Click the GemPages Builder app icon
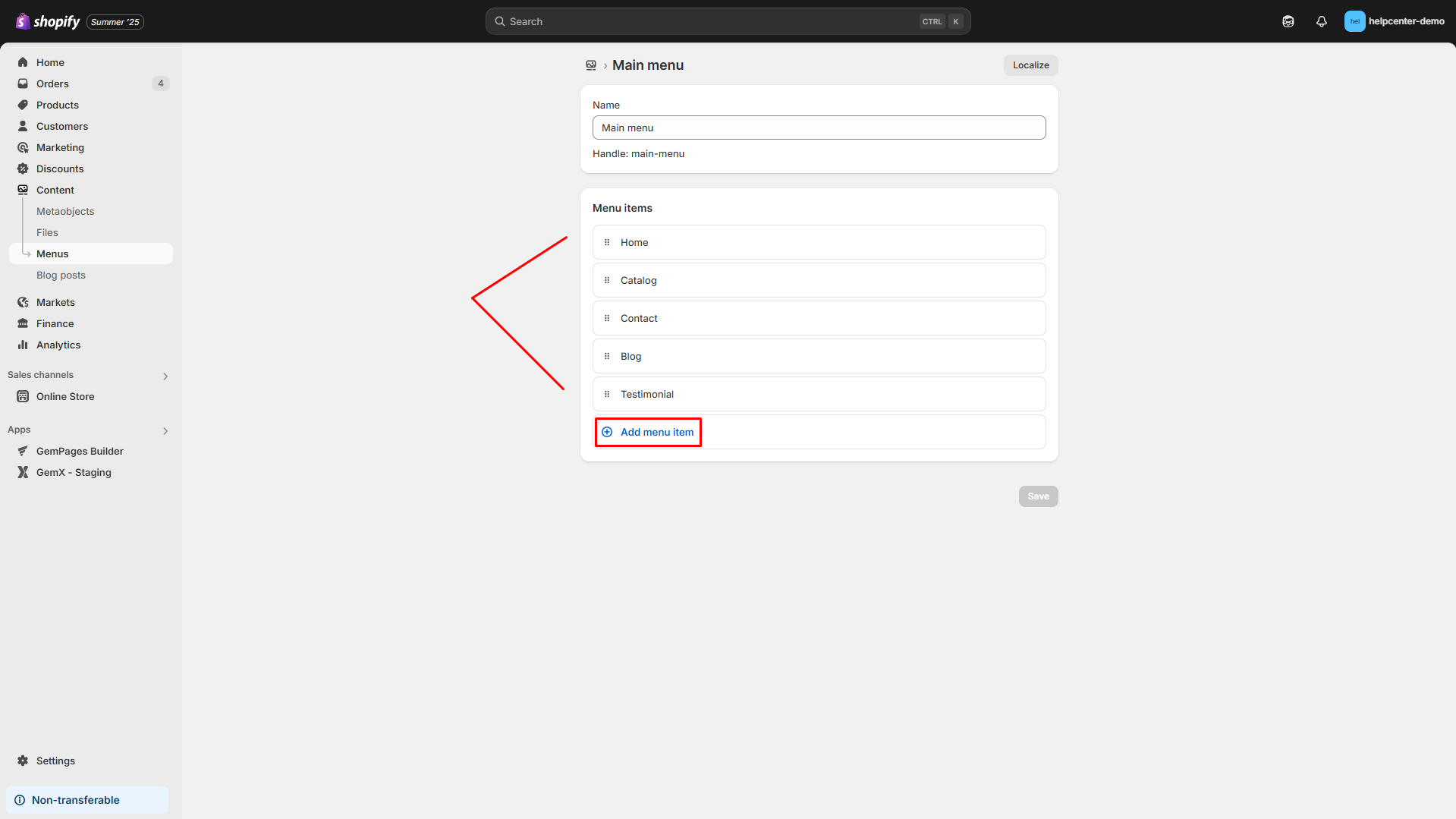The height and width of the screenshot is (819, 1456). (x=23, y=451)
